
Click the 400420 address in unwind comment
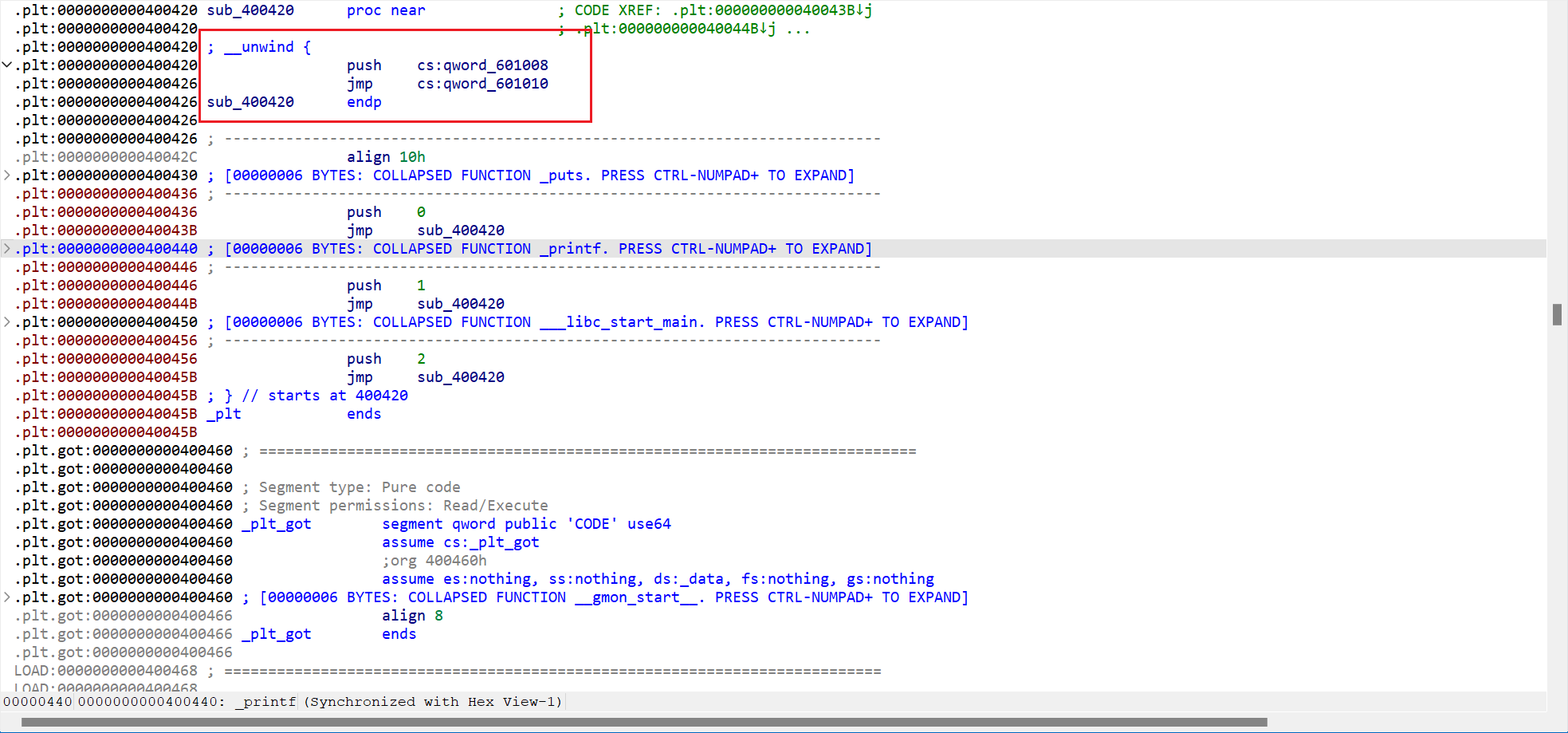coord(381,396)
